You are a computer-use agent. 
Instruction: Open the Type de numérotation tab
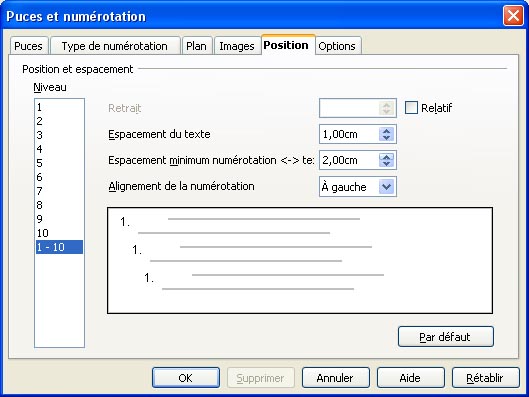(115, 46)
